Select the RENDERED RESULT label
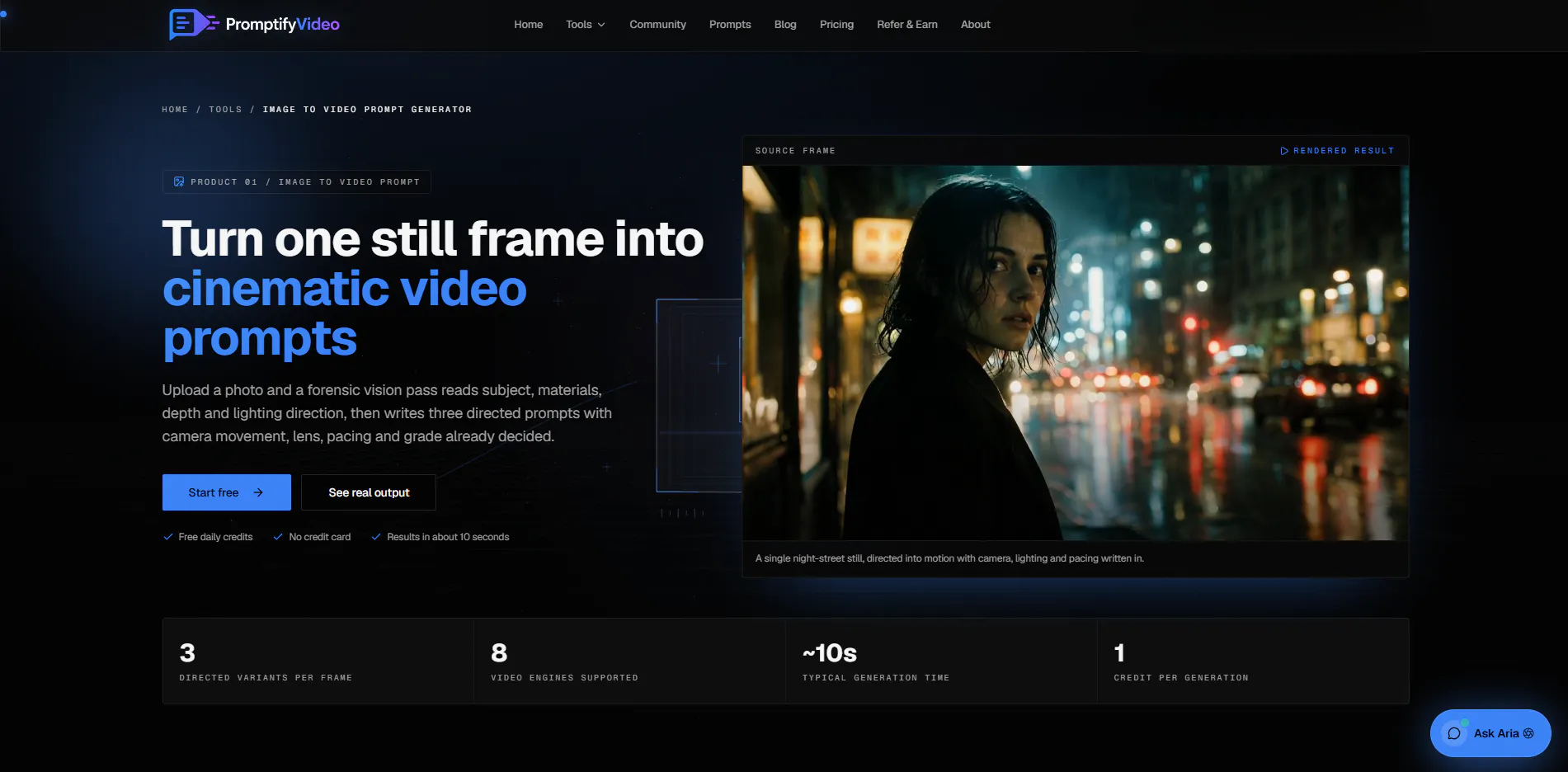This screenshot has width=1568, height=772. click(x=1344, y=151)
